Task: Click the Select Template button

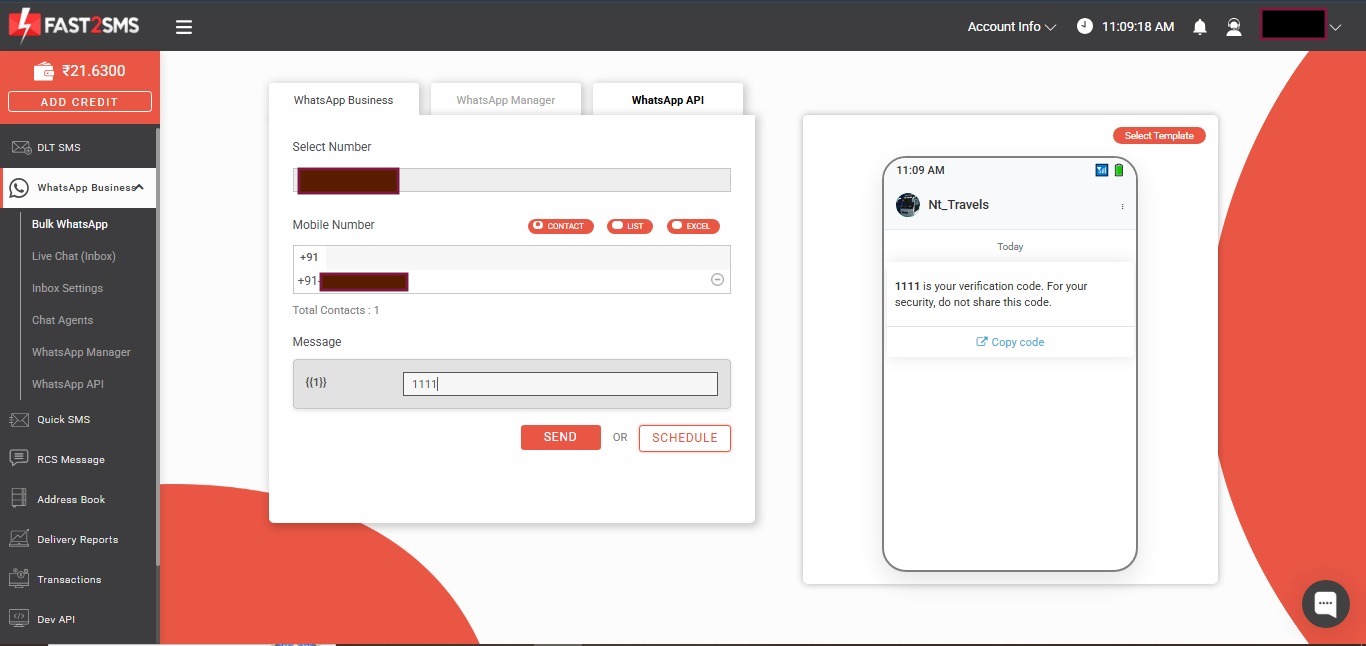Action: 1159,136
